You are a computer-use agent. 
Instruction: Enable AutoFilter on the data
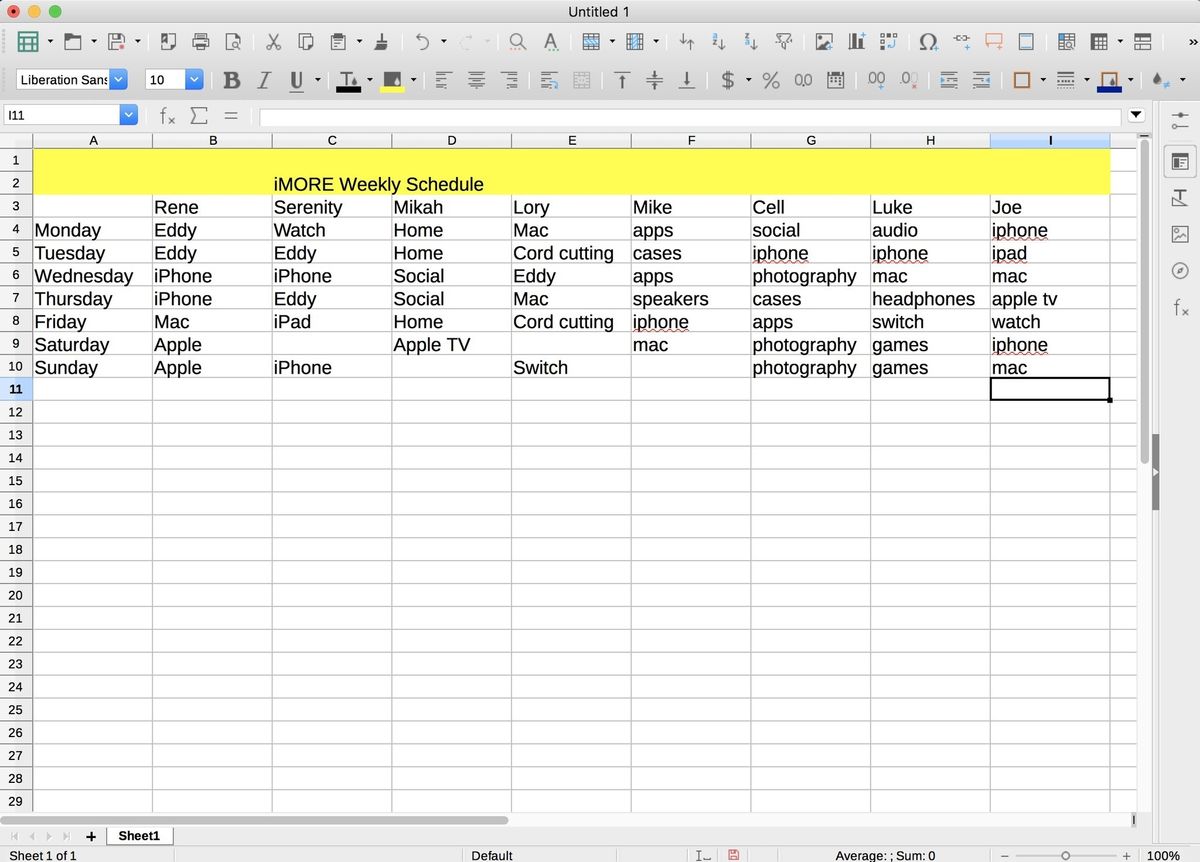[x=784, y=42]
